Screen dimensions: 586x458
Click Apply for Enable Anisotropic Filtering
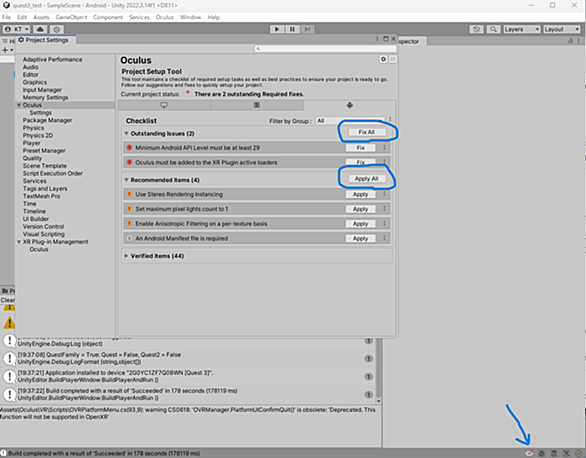click(x=360, y=224)
